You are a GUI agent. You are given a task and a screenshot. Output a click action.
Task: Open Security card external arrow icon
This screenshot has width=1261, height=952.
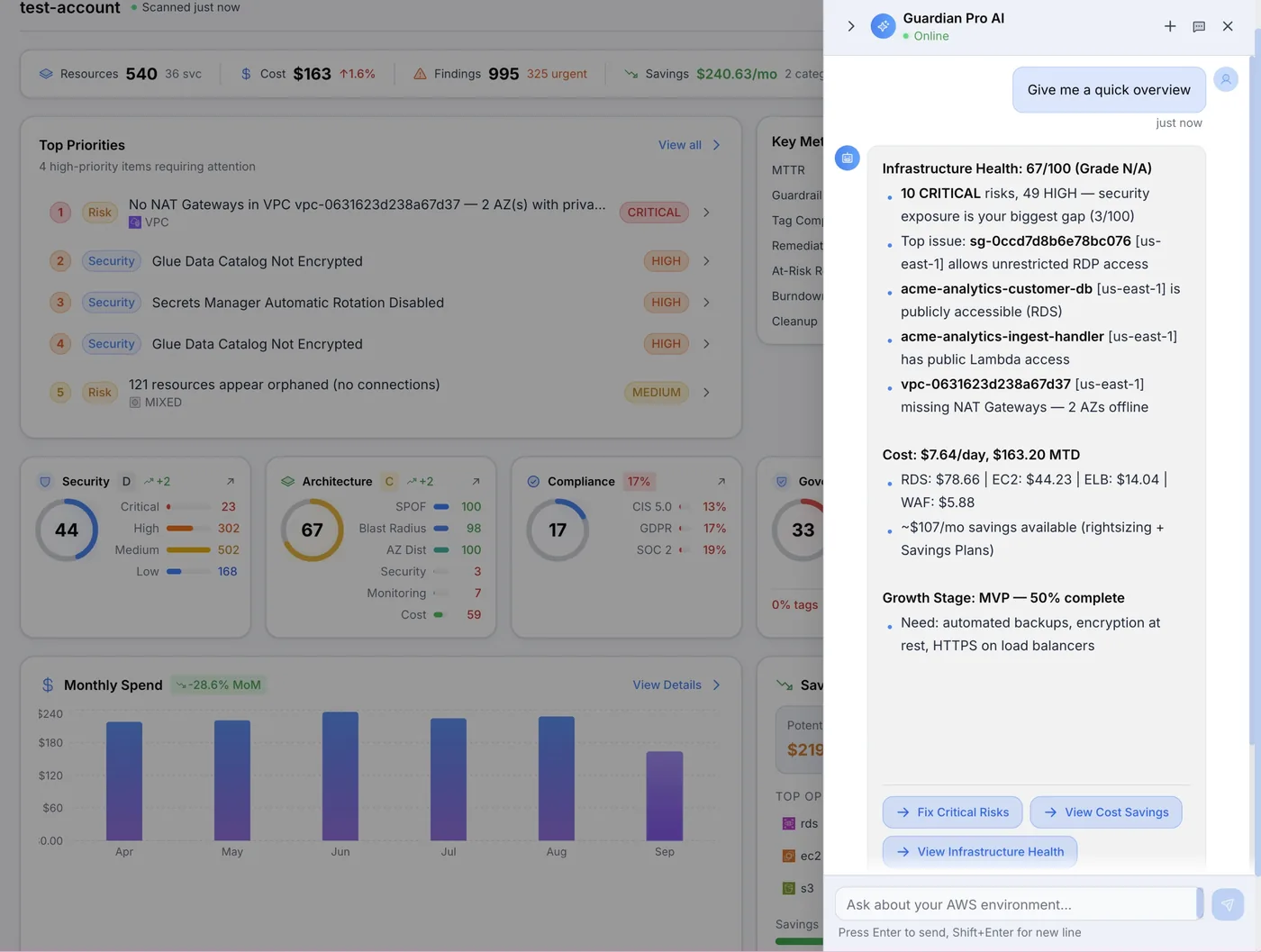[x=231, y=482]
